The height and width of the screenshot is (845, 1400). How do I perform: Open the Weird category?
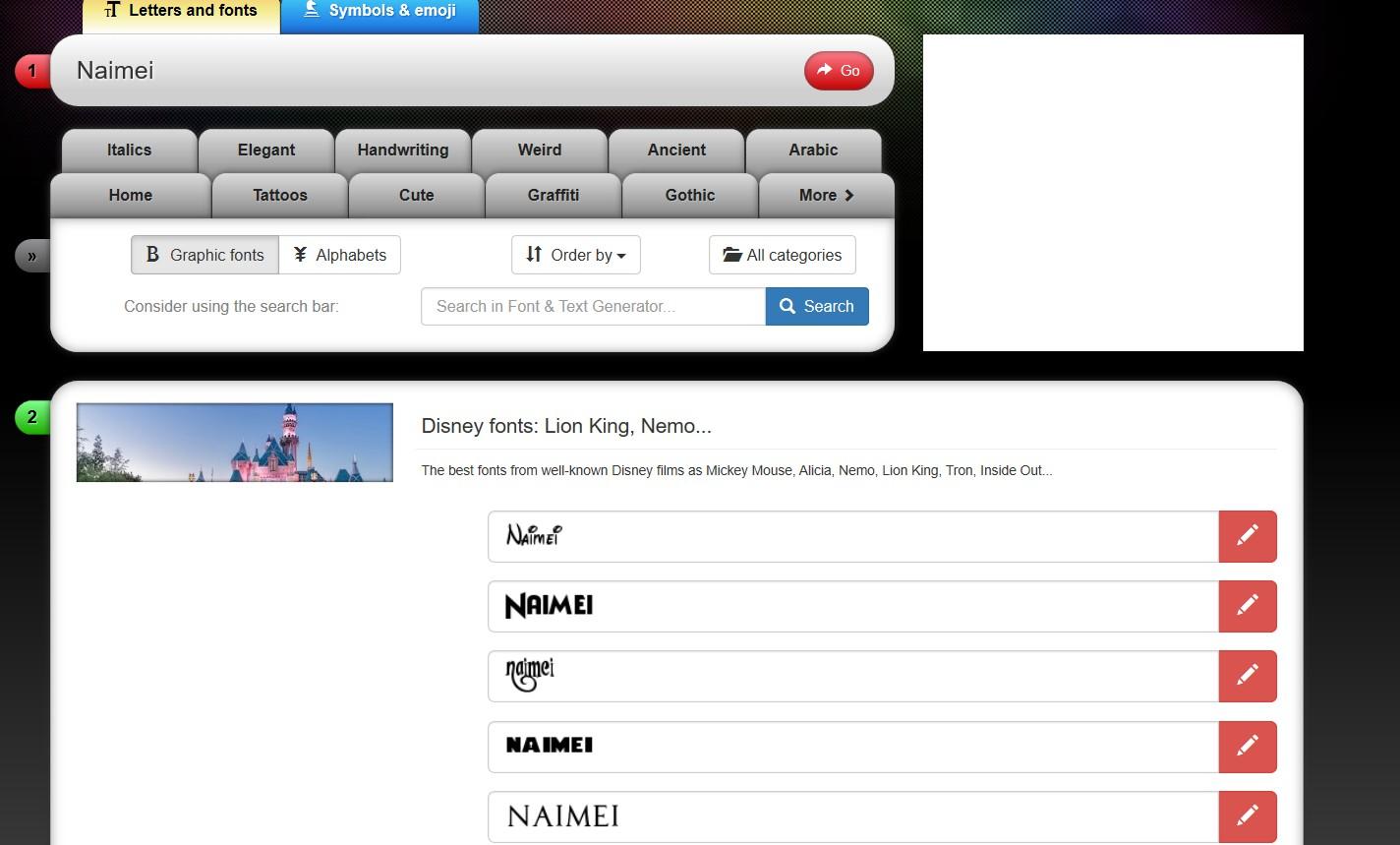pos(540,151)
